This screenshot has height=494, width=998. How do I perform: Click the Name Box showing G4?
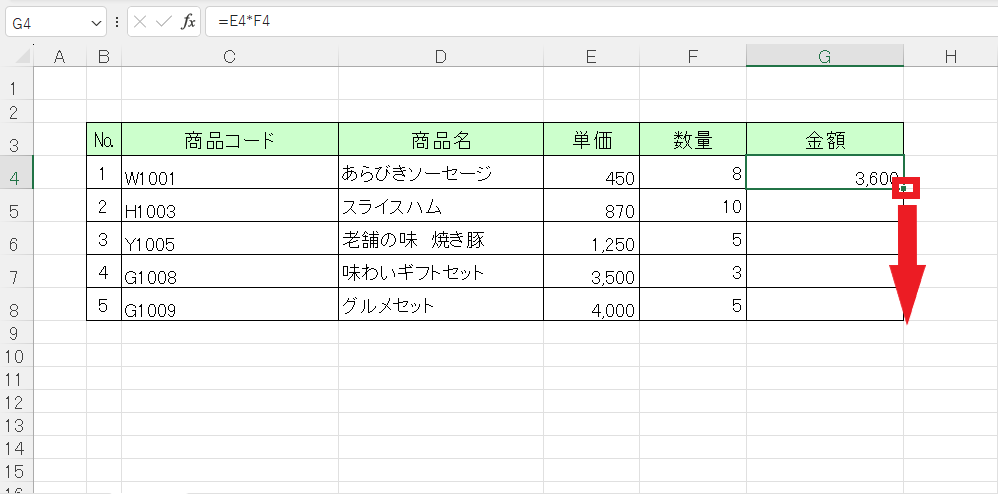coord(56,22)
